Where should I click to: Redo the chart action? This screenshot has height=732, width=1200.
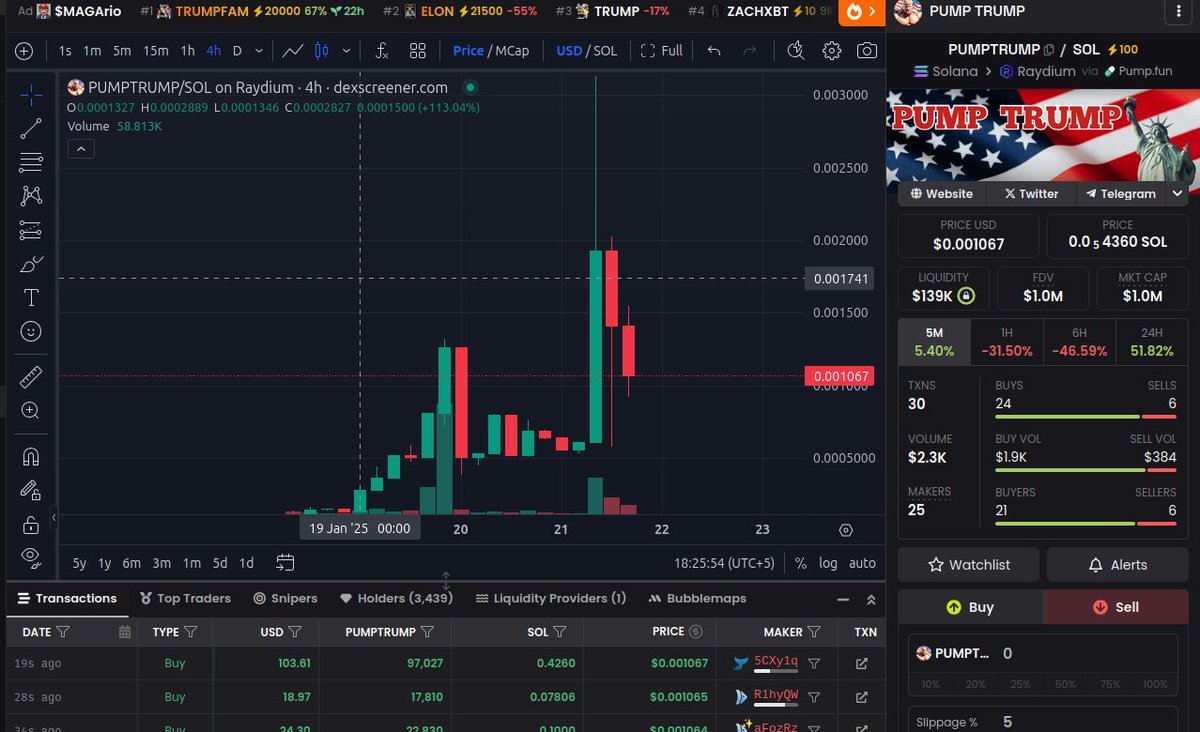[x=750, y=51]
